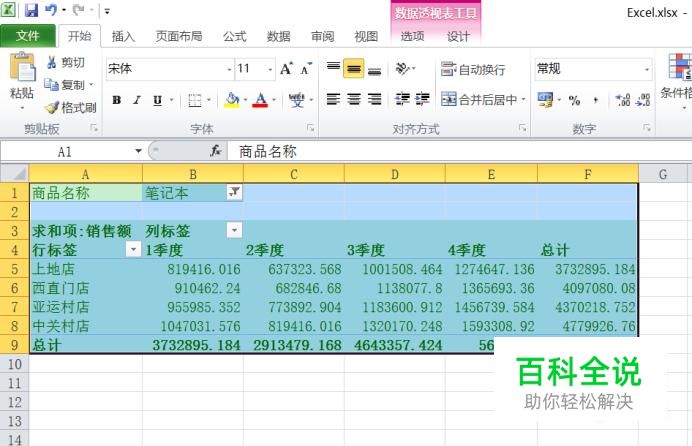
Task: Open merge and center dropdown arrow
Action: pyautogui.click(x=523, y=100)
